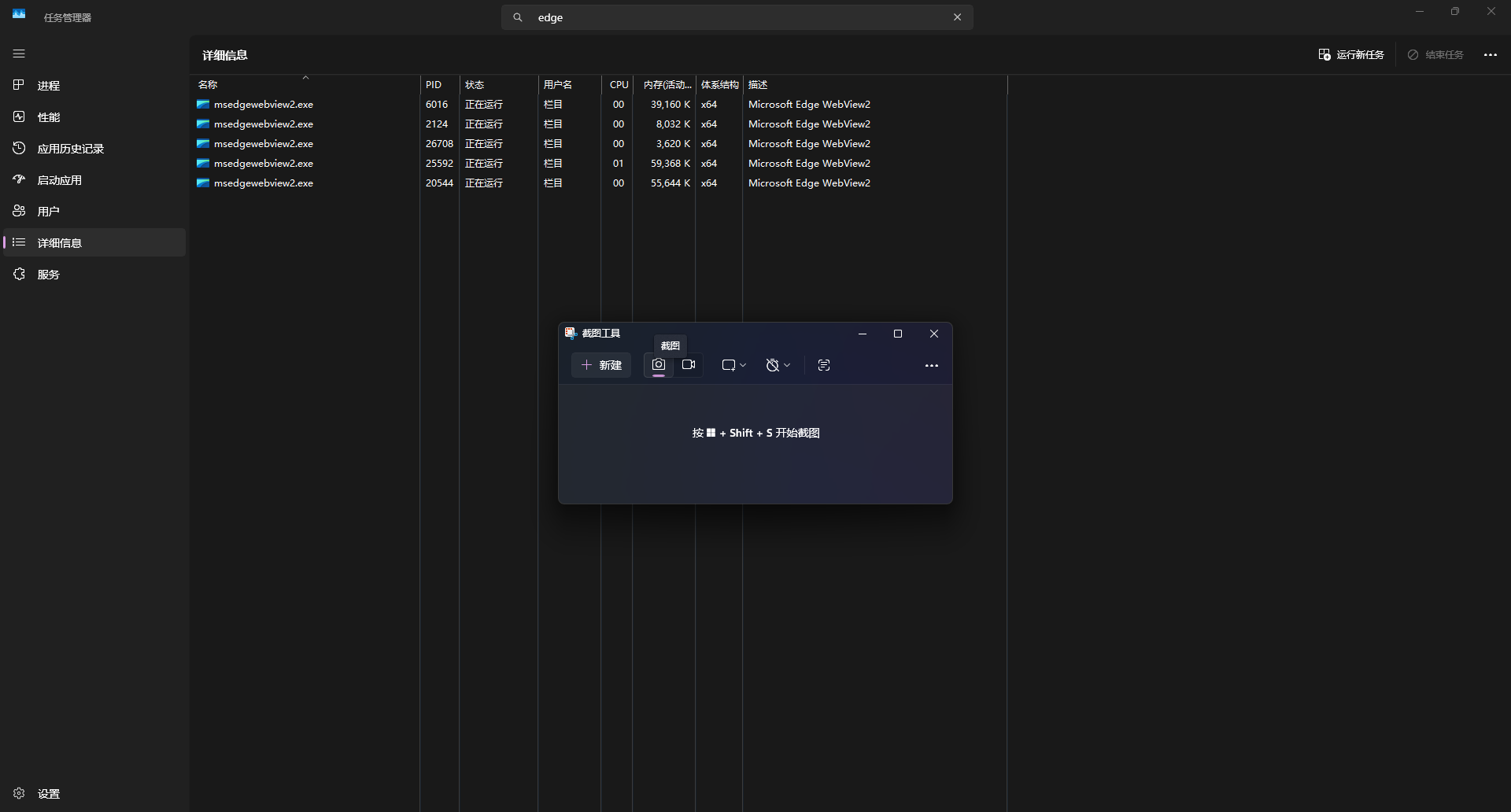Screen dimensions: 1511x812
Task: Click End task (结束任务) button
Action: [1436, 54]
